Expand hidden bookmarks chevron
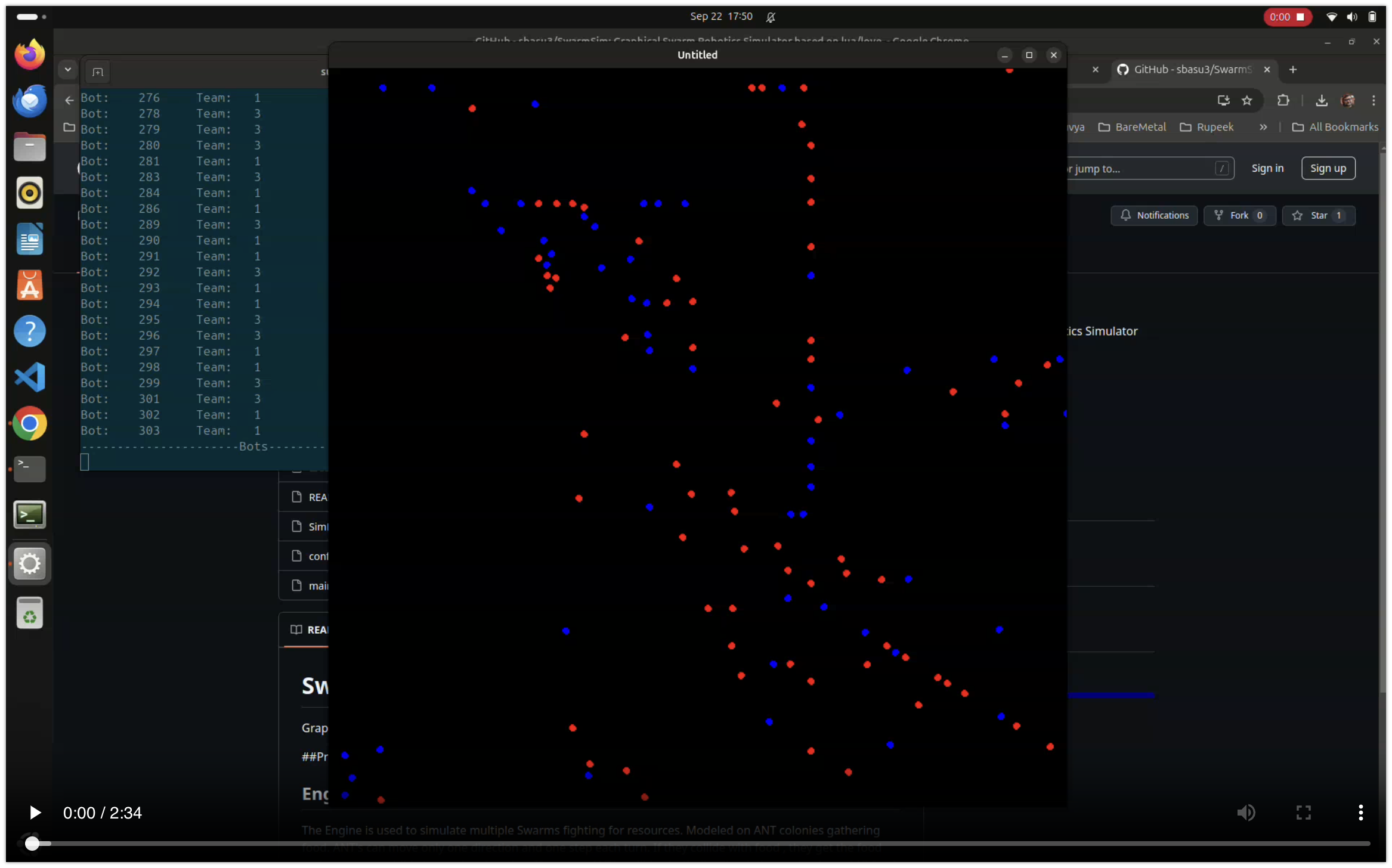 click(1263, 127)
